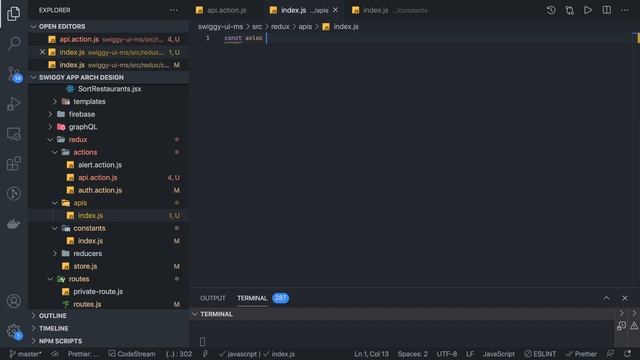Viewport: 640px width, 360px height.
Task: Run the code with play icon
Action: coord(588,10)
